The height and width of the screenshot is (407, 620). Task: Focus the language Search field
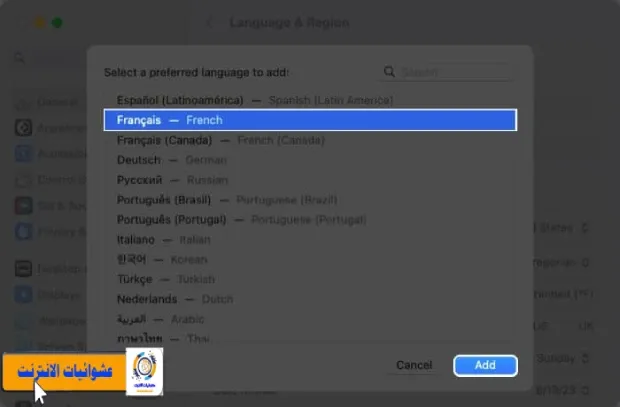455,72
